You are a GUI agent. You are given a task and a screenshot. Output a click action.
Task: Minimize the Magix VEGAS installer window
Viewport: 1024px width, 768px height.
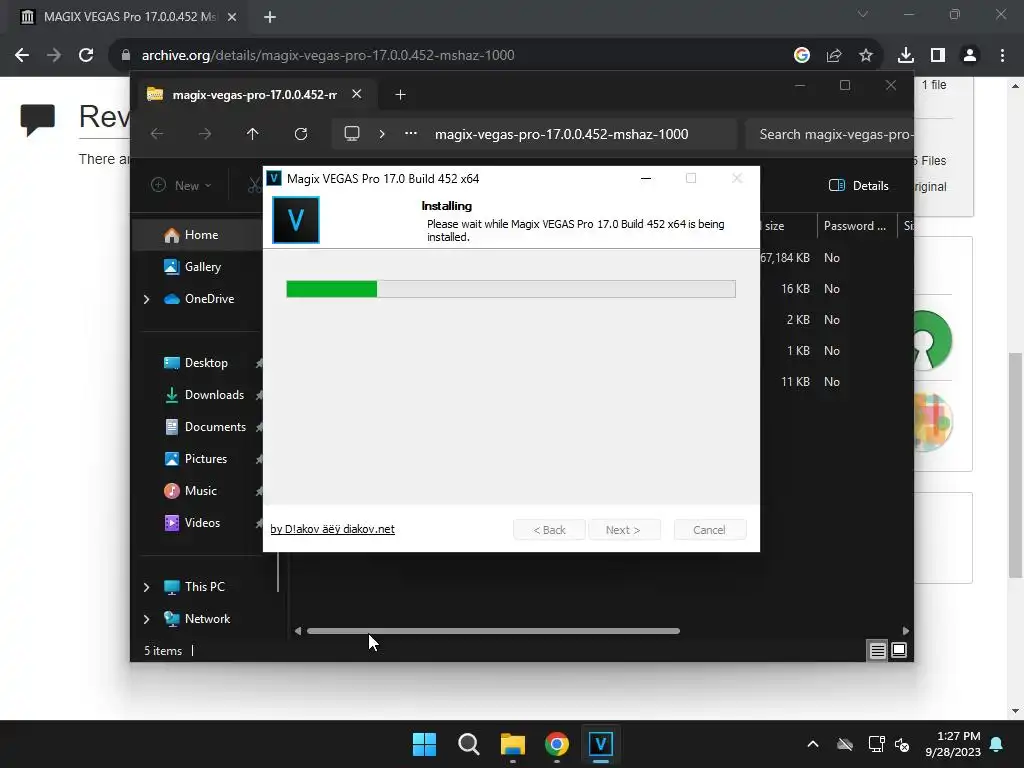(646, 178)
